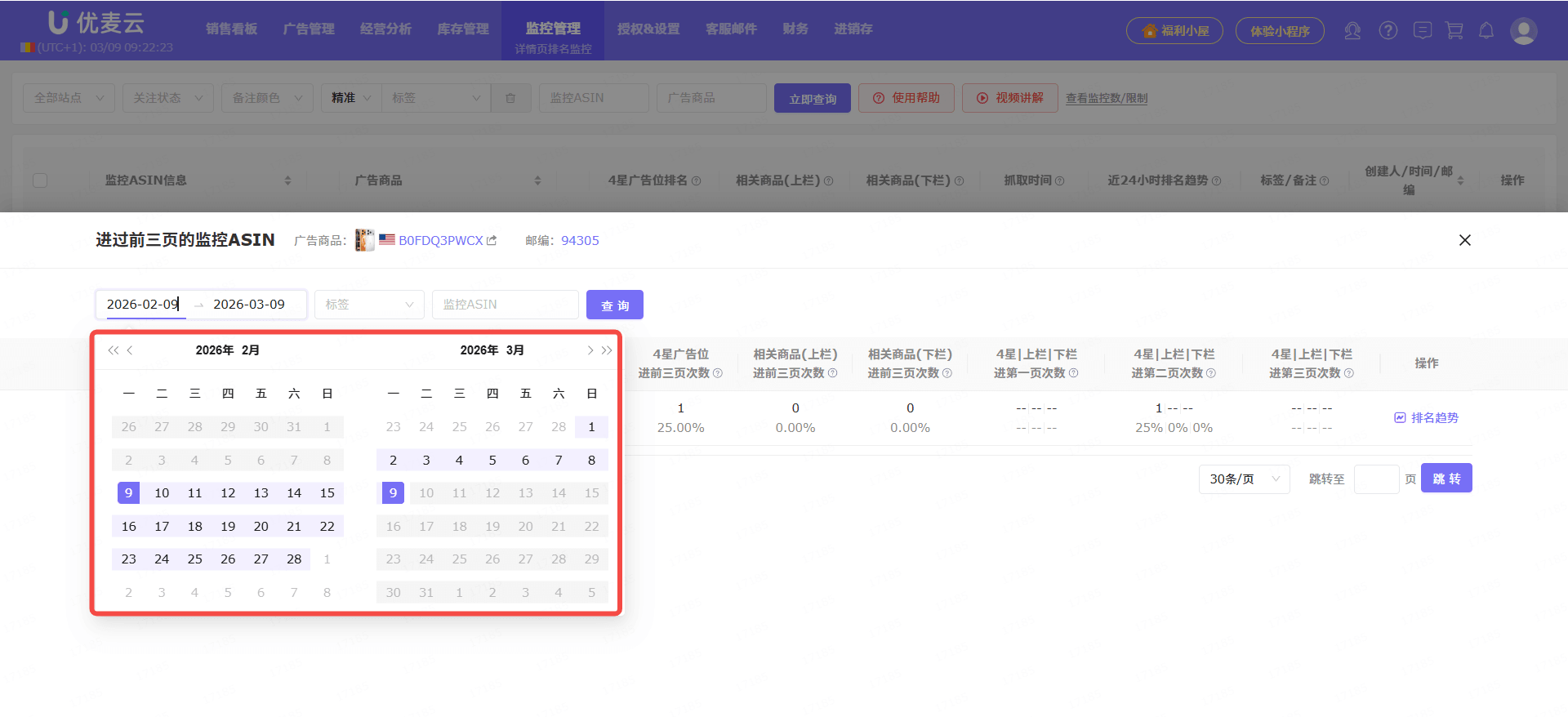Click the 跳转 button
Screen dimensions: 1568x717
(x=1446, y=478)
